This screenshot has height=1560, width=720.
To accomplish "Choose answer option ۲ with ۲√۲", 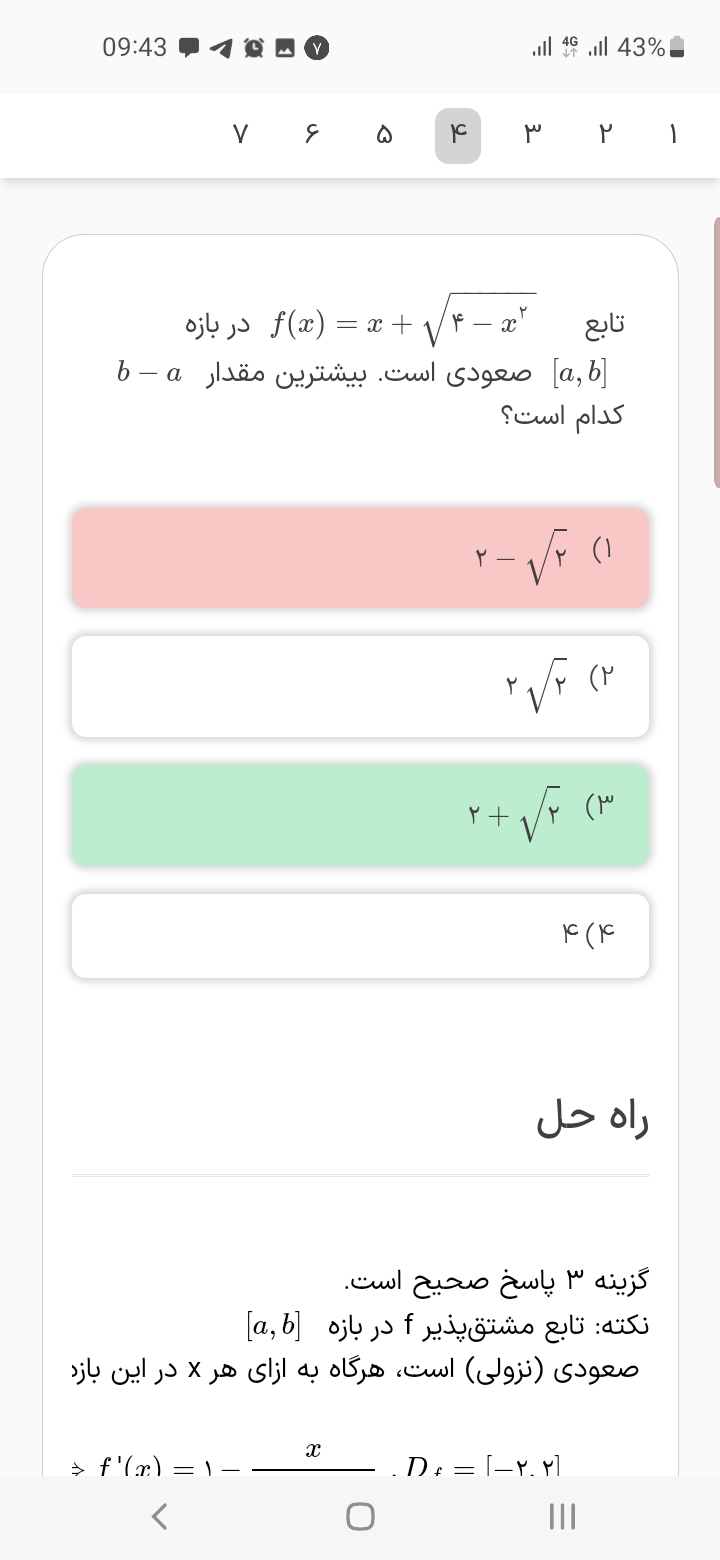I will pyautogui.click(x=360, y=686).
